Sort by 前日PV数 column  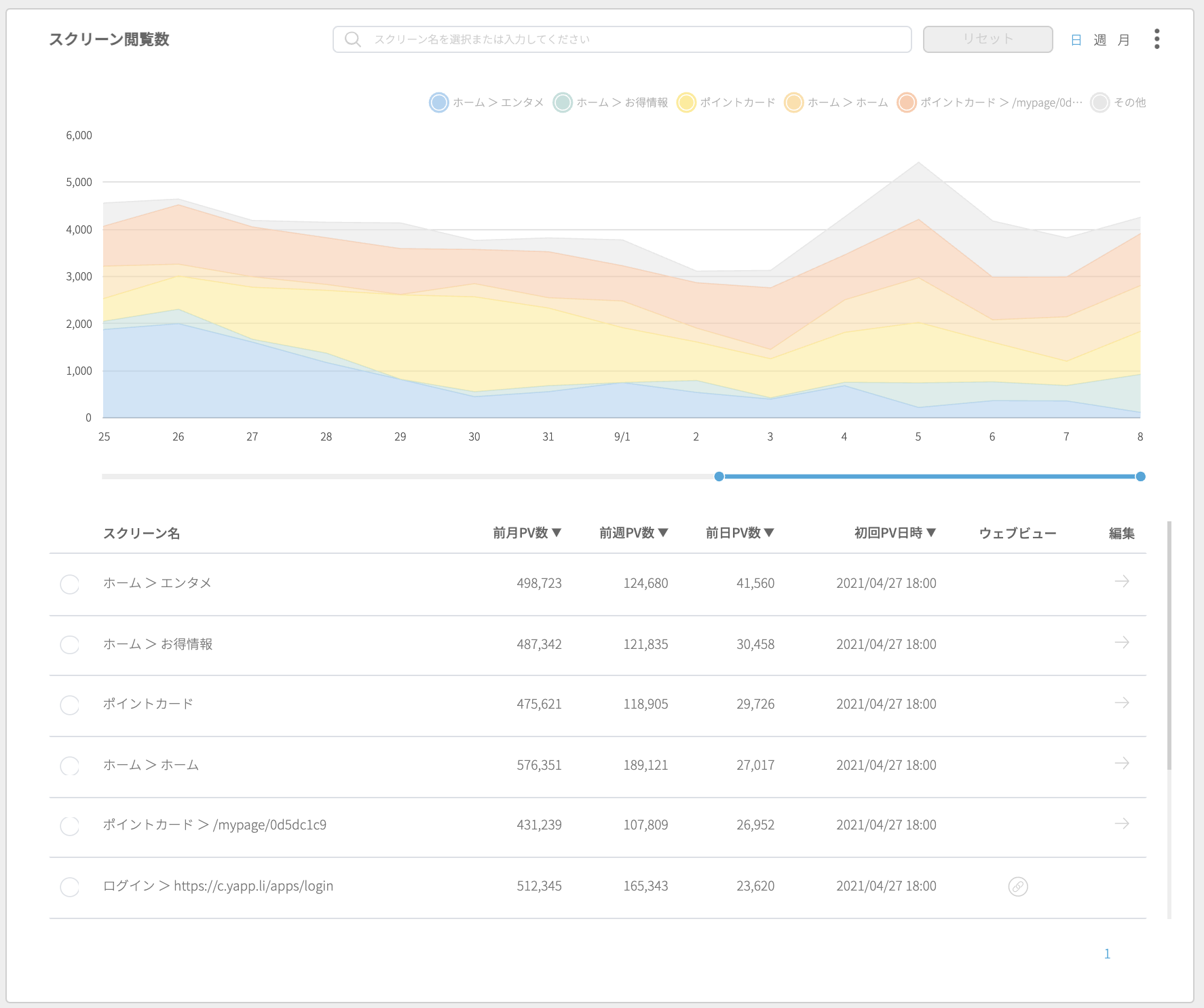click(x=740, y=533)
